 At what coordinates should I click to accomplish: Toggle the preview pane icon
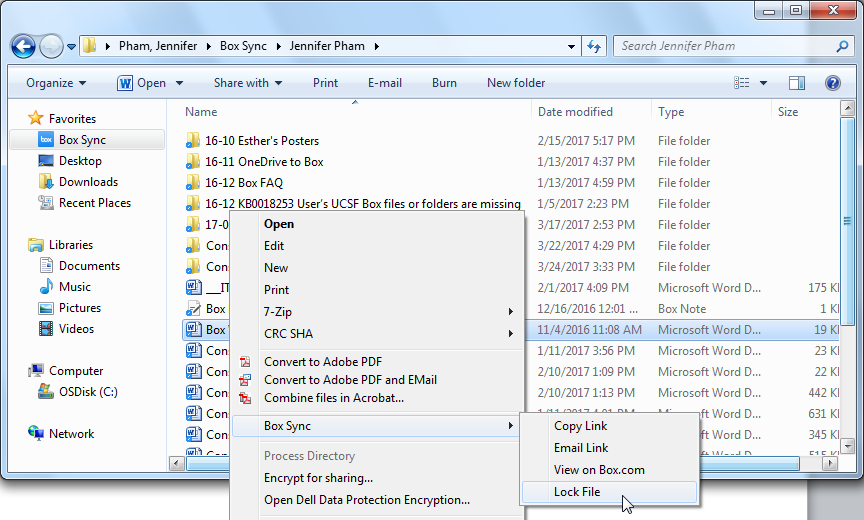(x=797, y=83)
